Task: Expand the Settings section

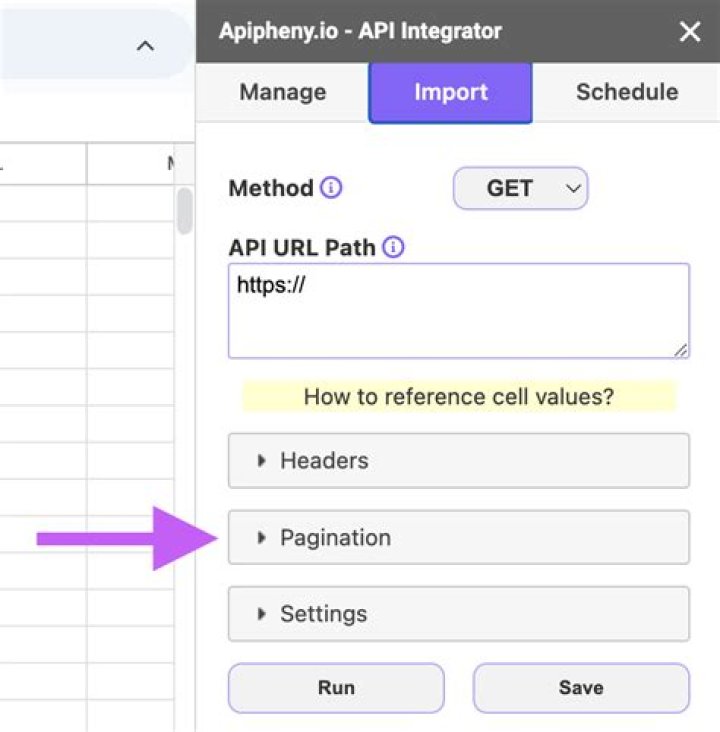Action: point(459,614)
